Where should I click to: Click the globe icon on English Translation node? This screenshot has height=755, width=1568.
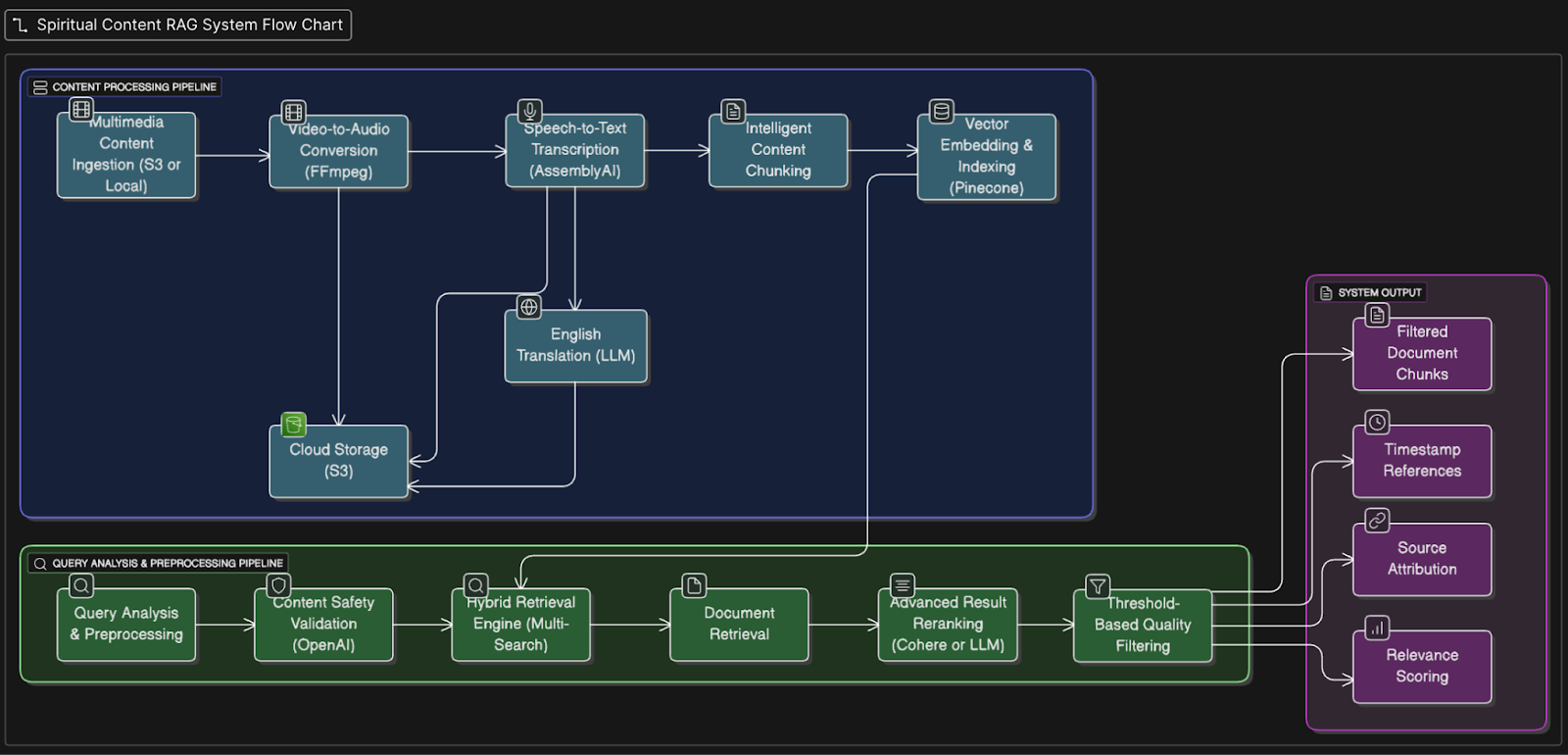[529, 307]
